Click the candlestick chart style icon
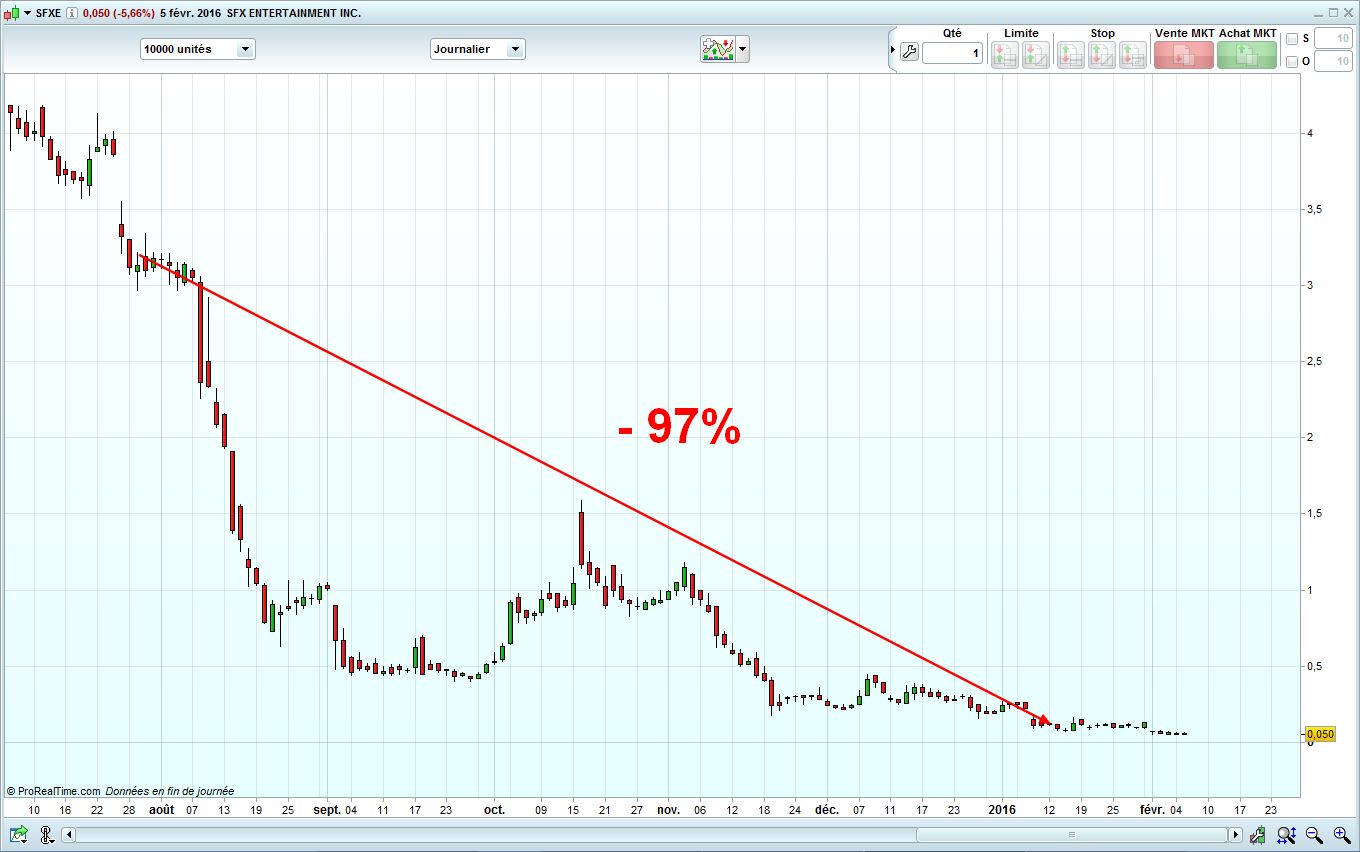Screen dimensions: 1360x852 tap(12, 13)
